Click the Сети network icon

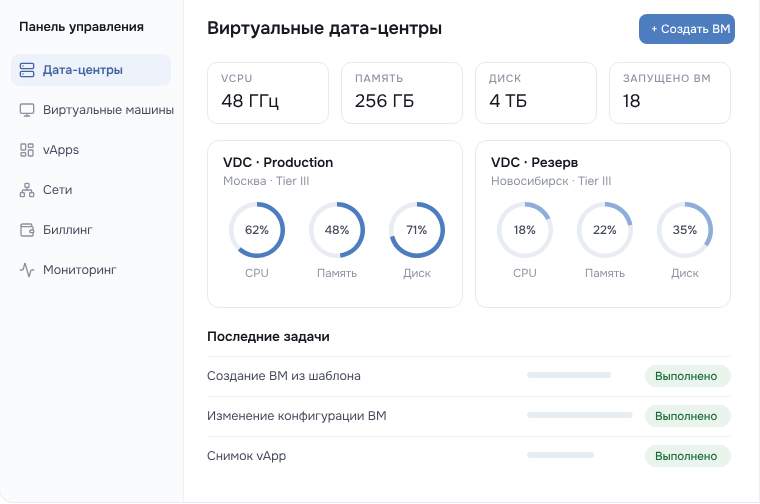27,190
